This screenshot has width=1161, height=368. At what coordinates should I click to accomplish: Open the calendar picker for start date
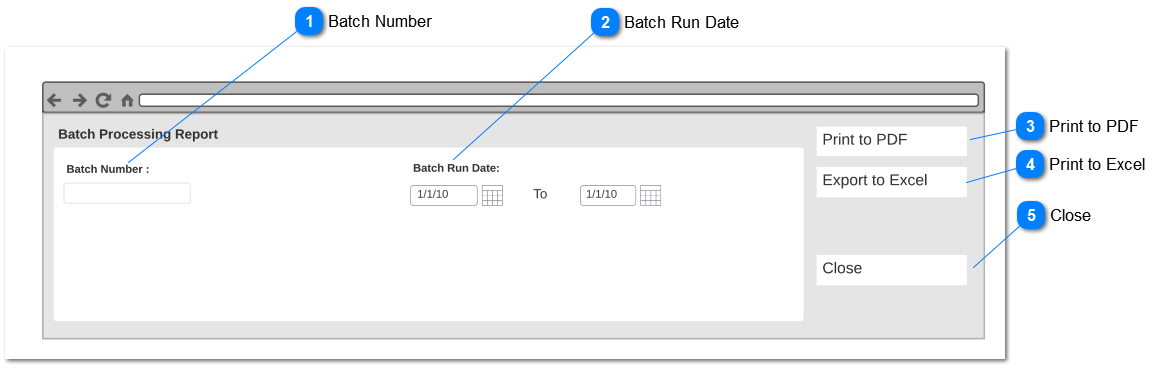[x=492, y=195]
